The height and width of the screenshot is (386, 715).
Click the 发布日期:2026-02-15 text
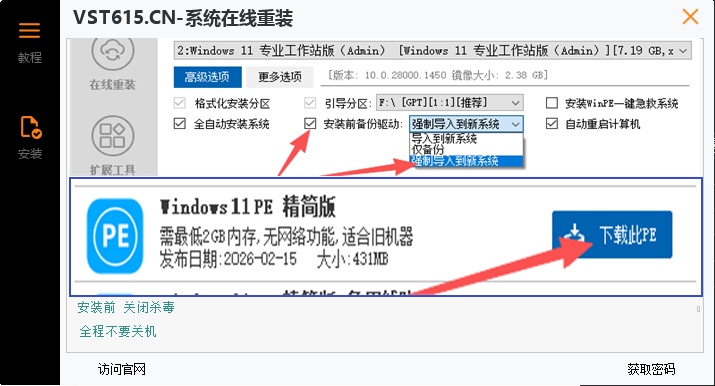tap(228, 259)
